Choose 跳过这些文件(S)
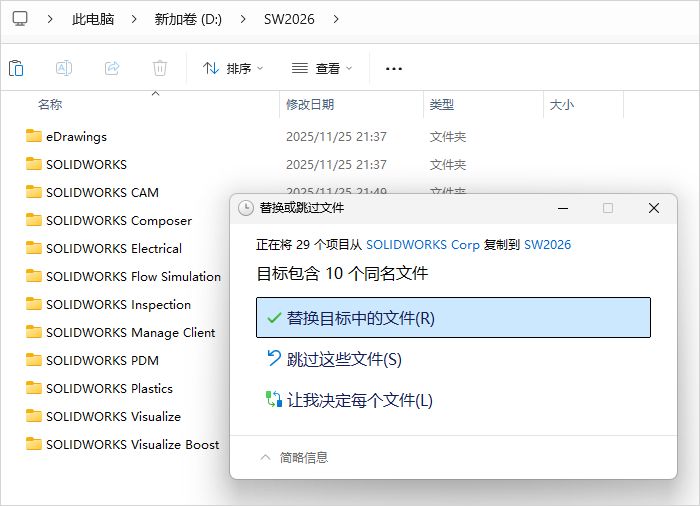 point(344,359)
